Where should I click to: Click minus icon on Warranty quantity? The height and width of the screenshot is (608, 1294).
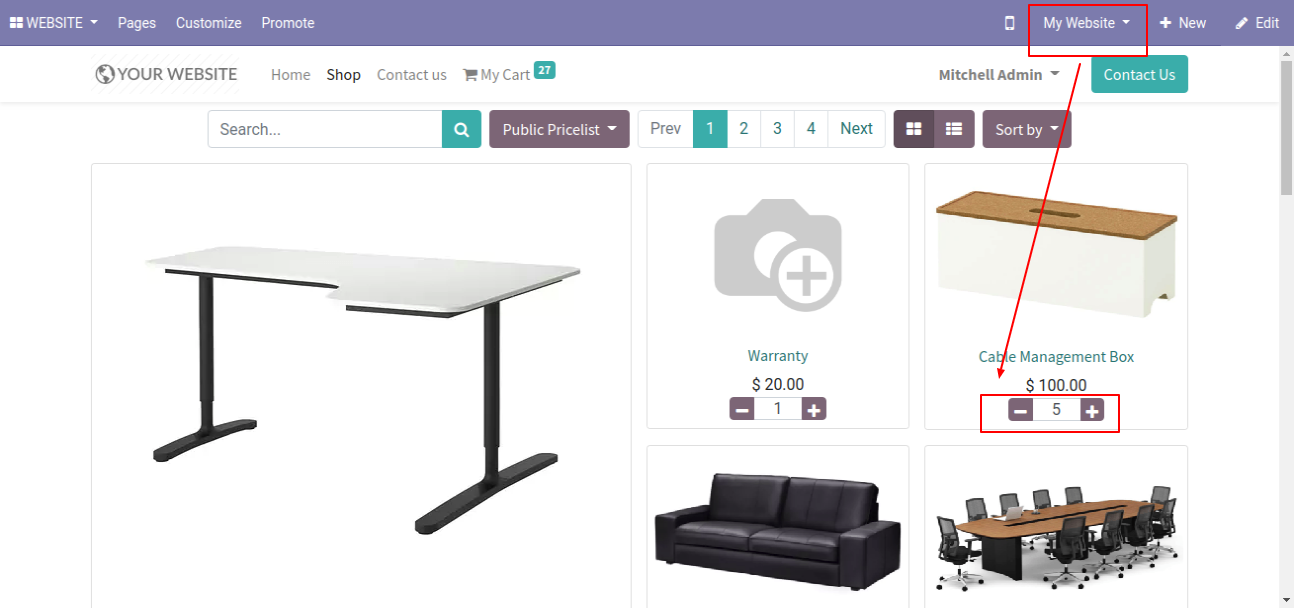[x=742, y=409]
